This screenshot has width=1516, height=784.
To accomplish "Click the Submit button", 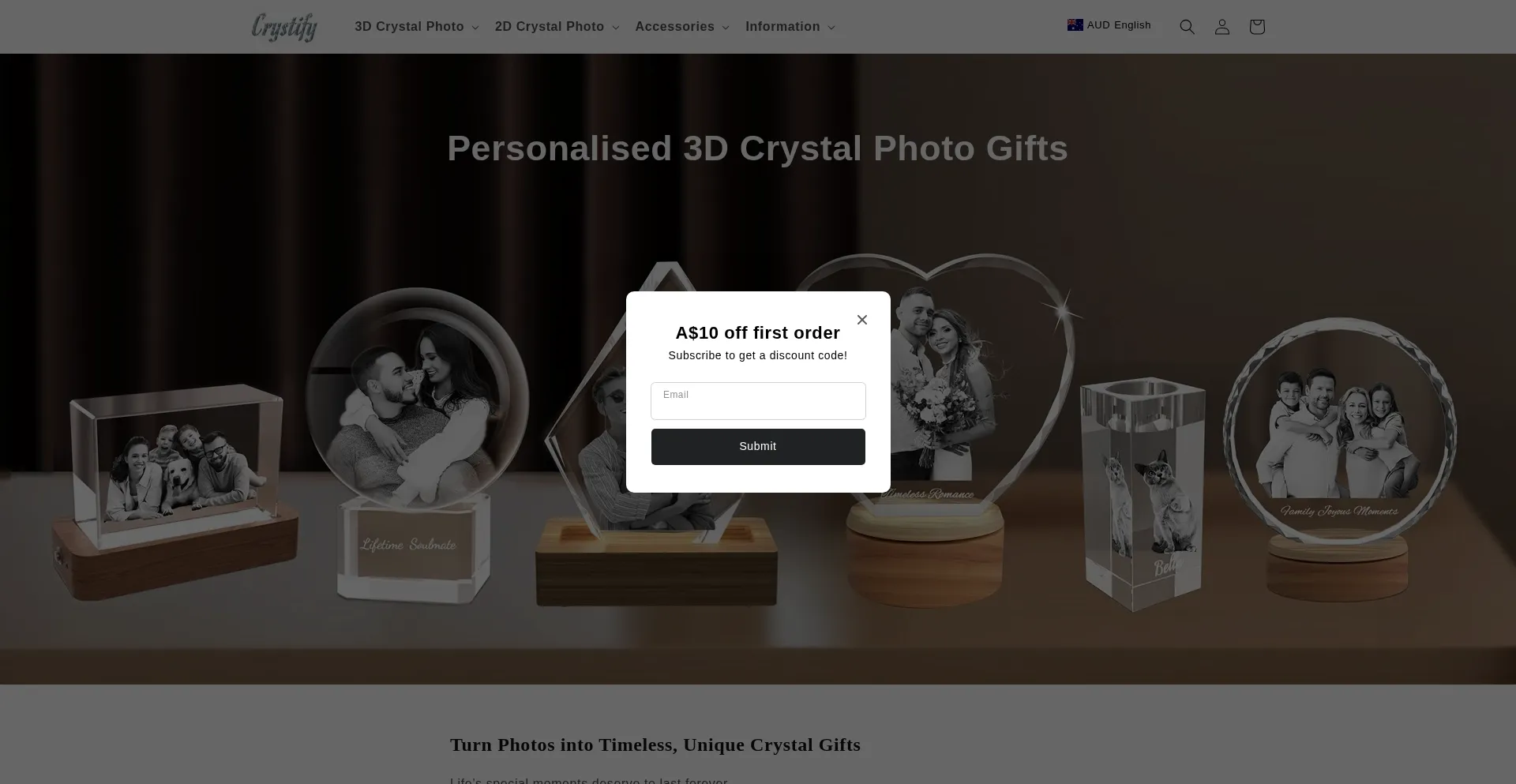I will pos(758,447).
